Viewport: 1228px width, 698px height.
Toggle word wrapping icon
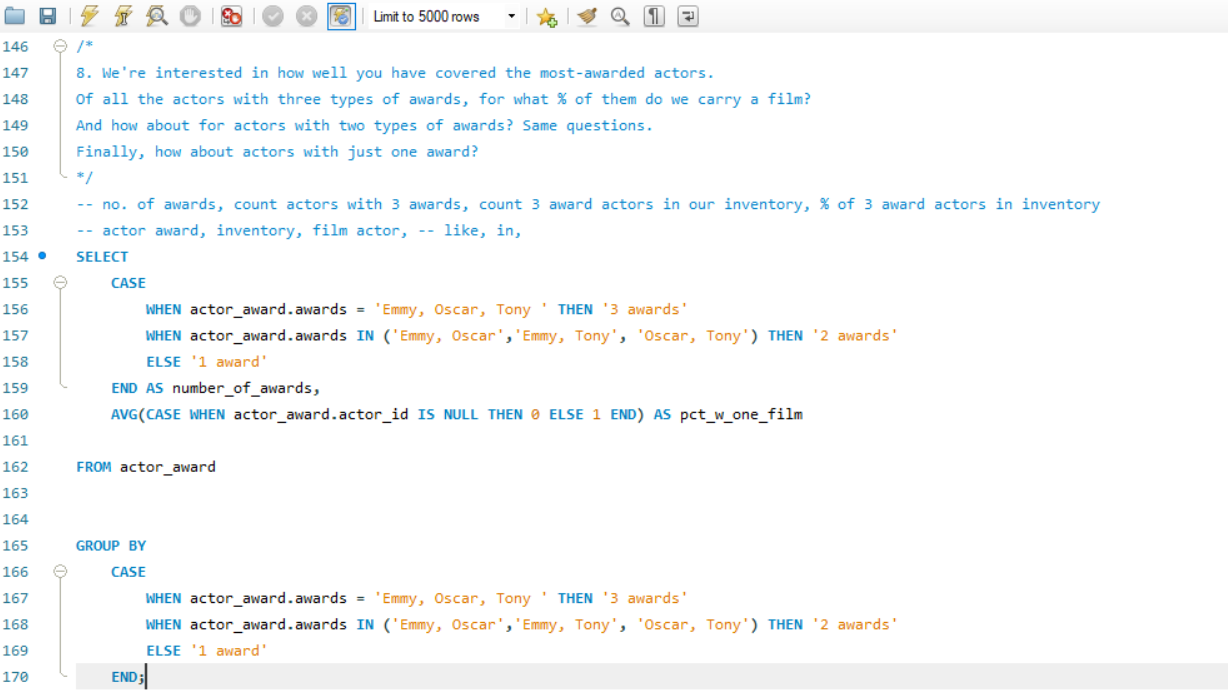[x=688, y=16]
